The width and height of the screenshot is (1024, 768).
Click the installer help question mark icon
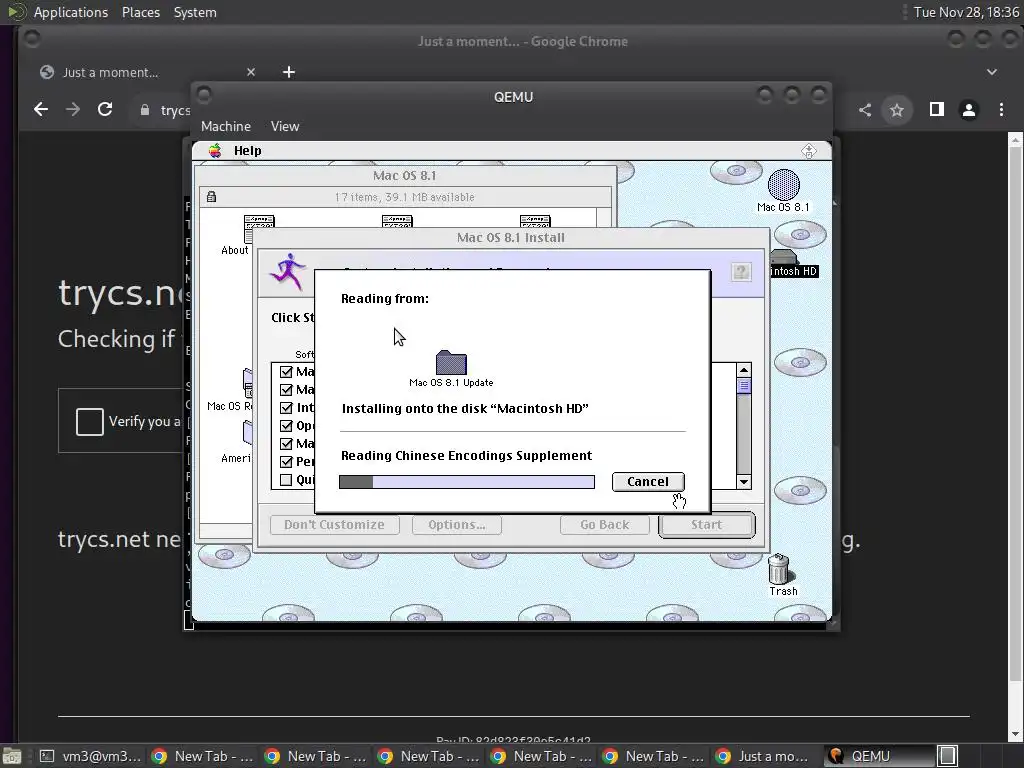[x=741, y=272]
